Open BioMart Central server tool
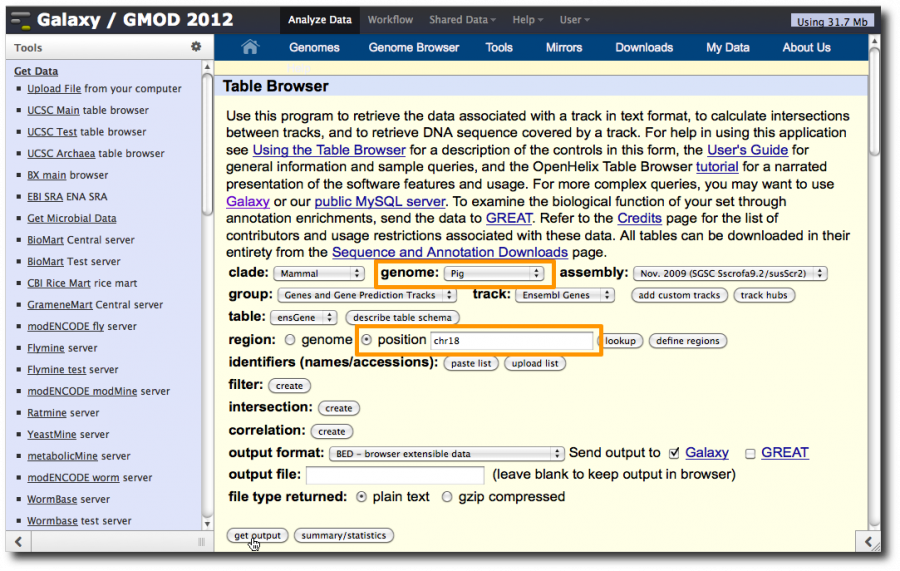Image resolution: width=900 pixels, height=571 pixels. 45,240
